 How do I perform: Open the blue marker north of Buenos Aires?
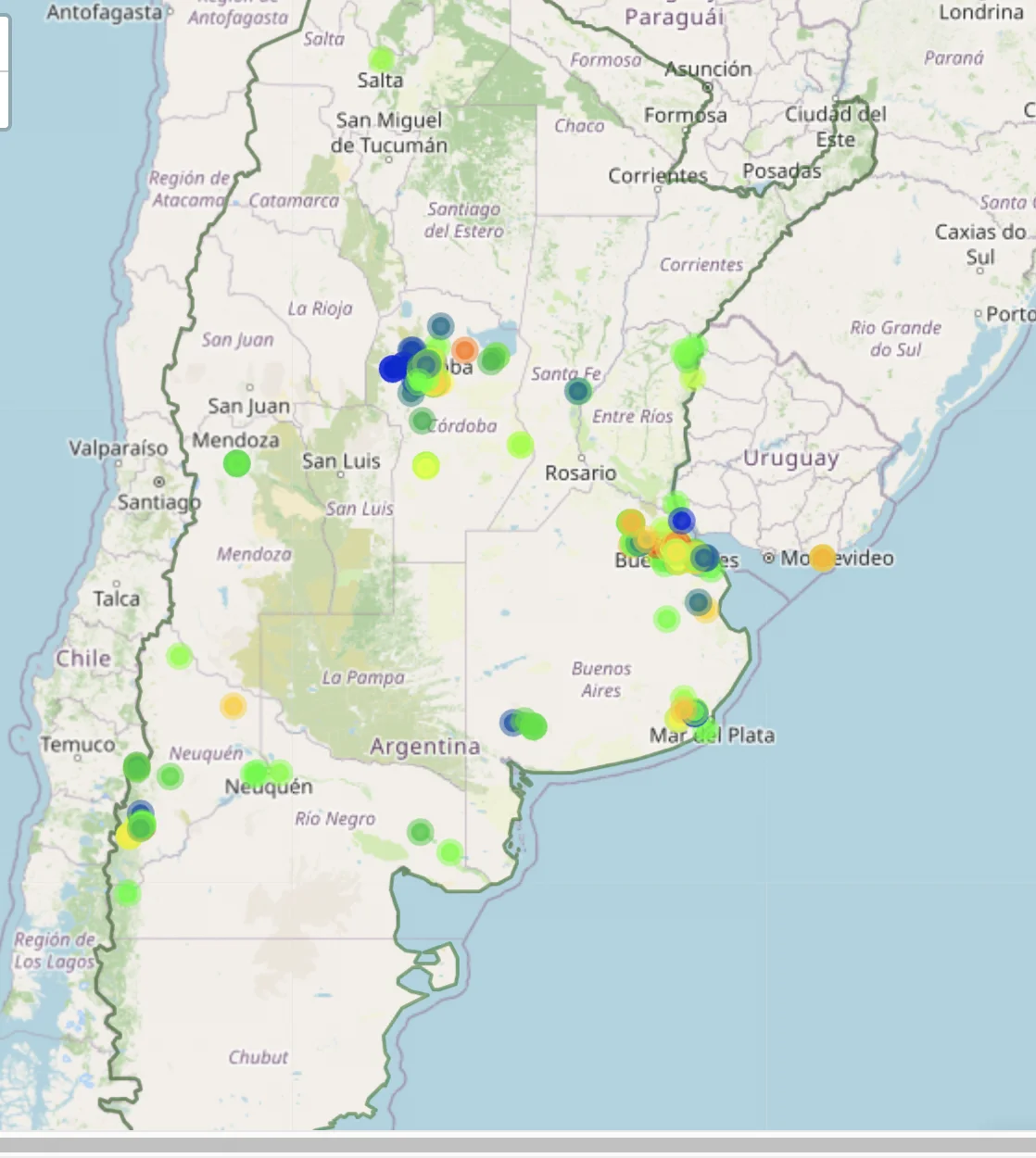(681, 520)
